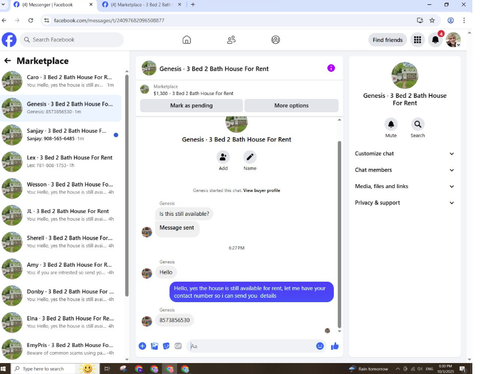The width and height of the screenshot is (500, 374).
Task: Open Sherell's conversation in the list
Action: (61, 242)
